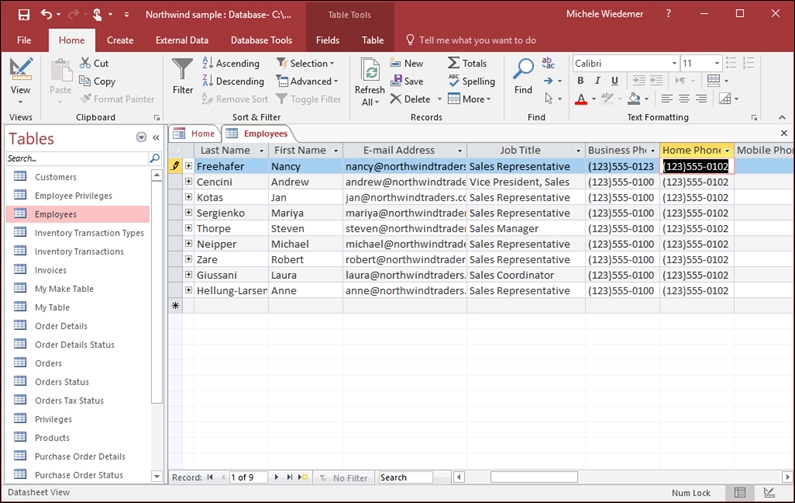Image resolution: width=795 pixels, height=503 pixels.
Task: Click the search magnifier in Tables pane
Action: coord(155,158)
